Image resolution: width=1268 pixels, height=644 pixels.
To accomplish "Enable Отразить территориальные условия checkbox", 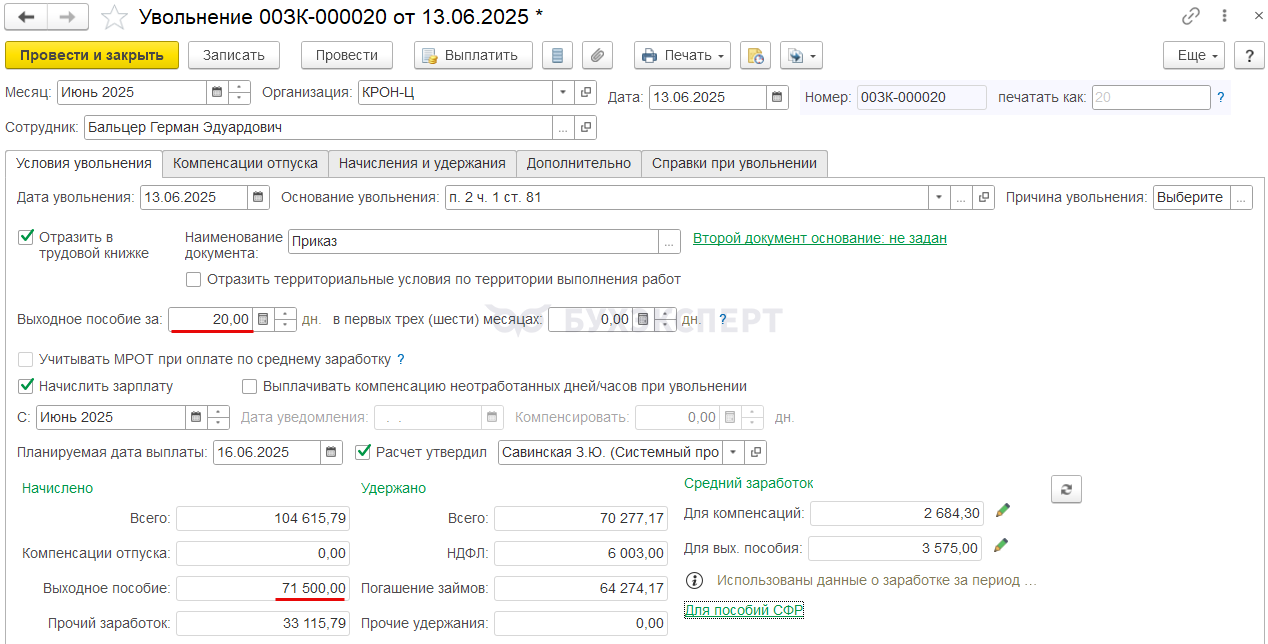I will pyautogui.click(x=193, y=279).
